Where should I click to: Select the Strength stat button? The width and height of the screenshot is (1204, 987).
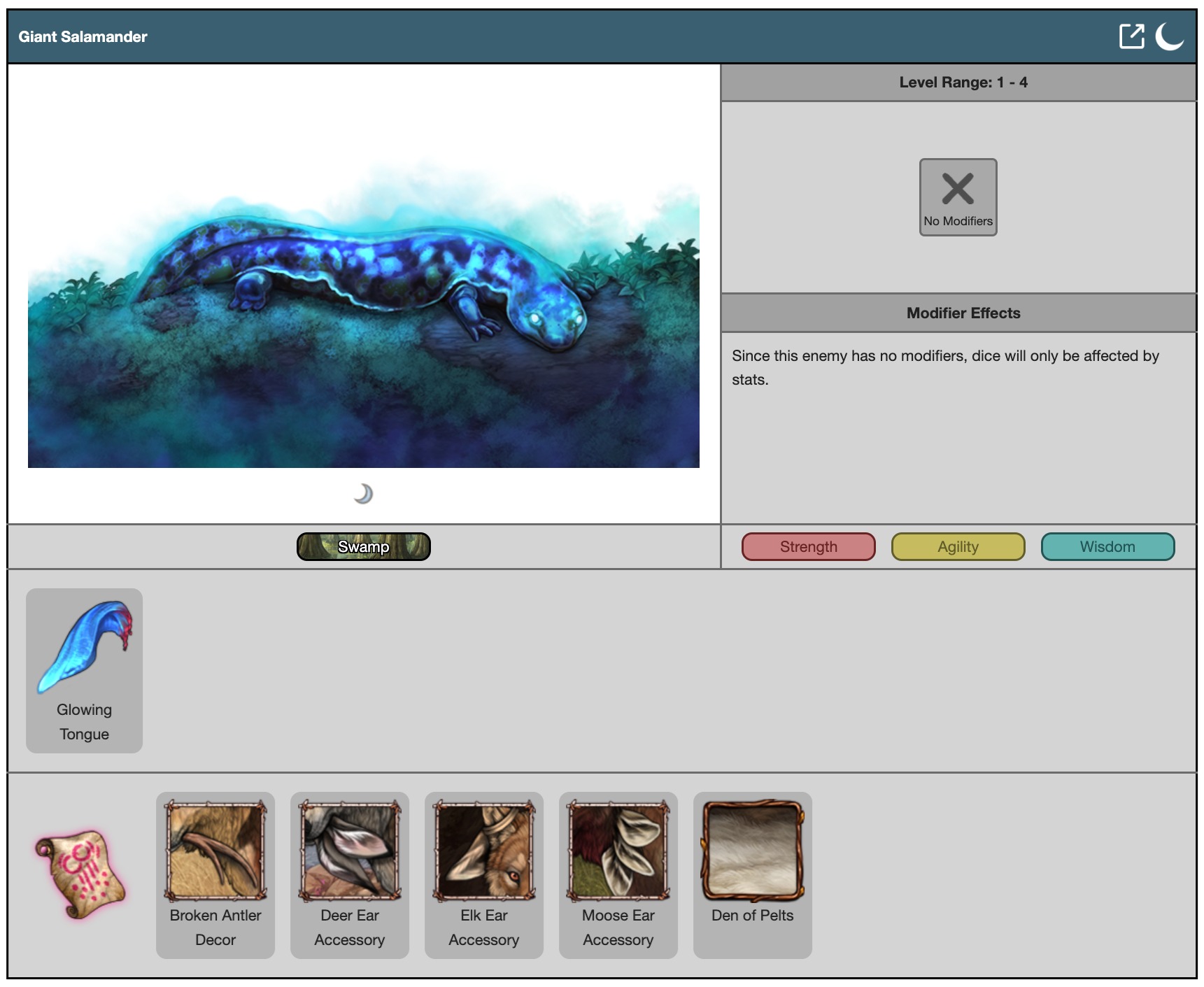point(808,547)
